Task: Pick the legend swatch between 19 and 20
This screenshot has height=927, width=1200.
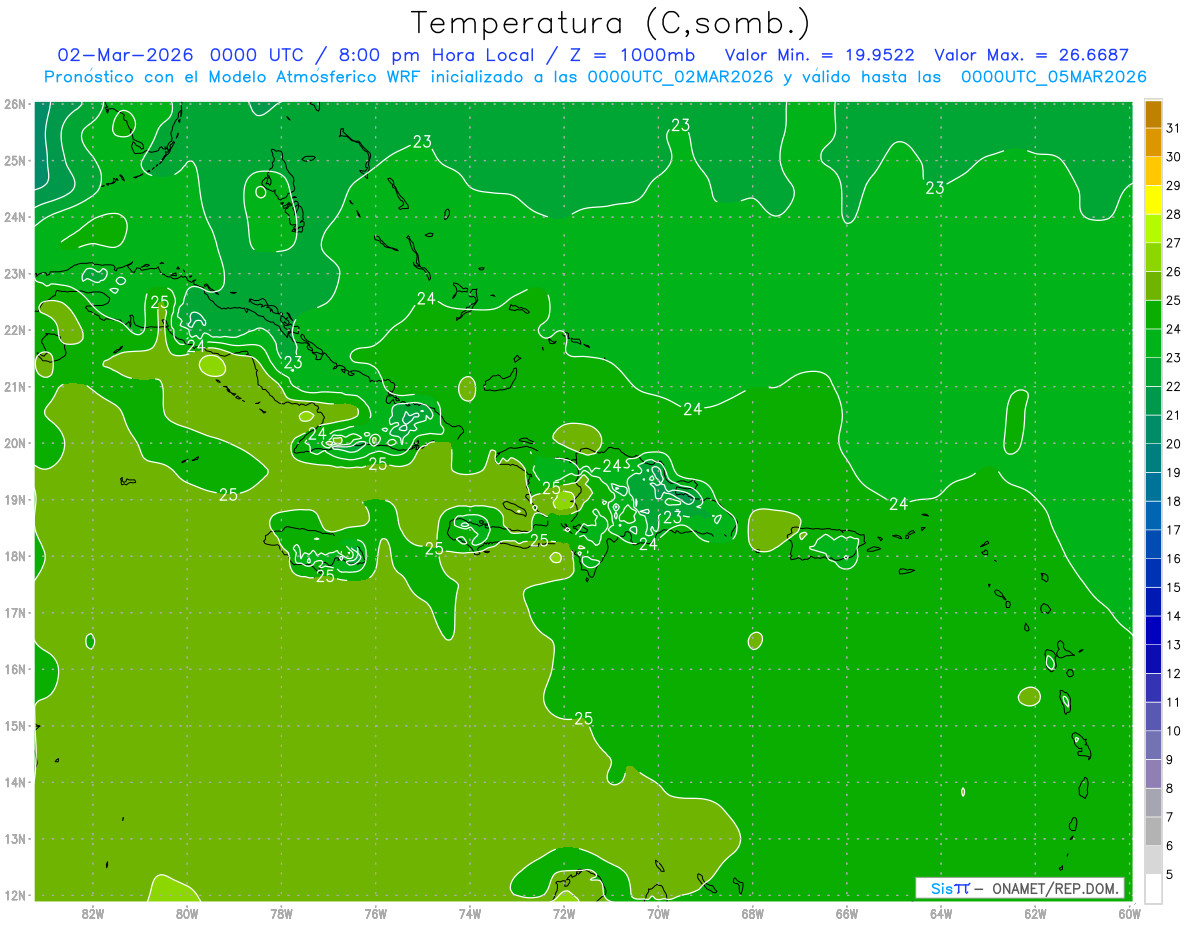Action: [x=1154, y=458]
